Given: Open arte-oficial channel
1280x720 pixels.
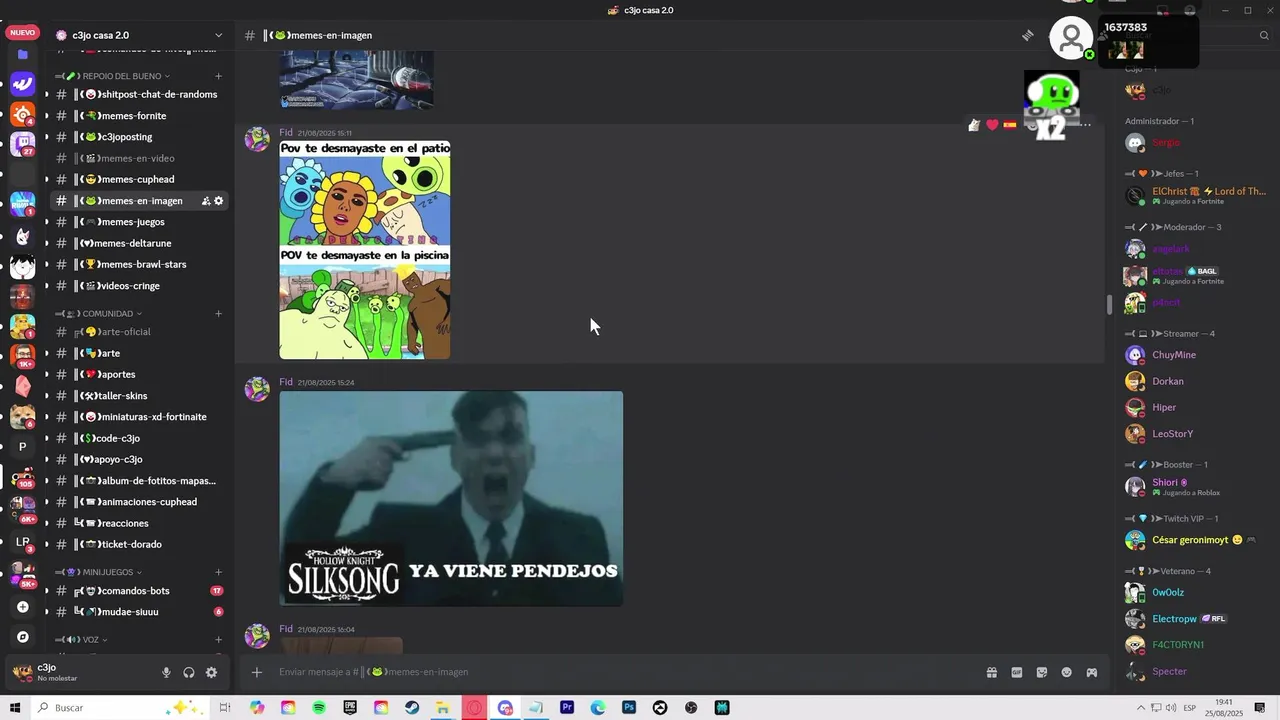Looking at the screenshot, I should (139, 332).
